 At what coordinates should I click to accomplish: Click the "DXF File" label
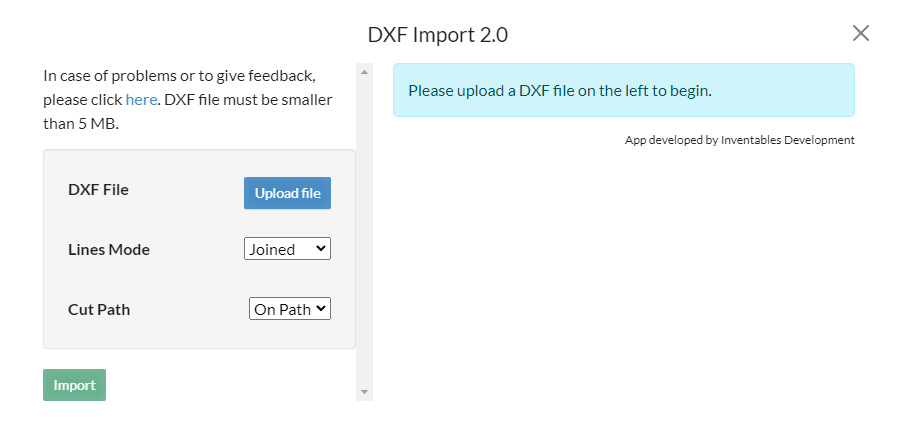tap(98, 189)
